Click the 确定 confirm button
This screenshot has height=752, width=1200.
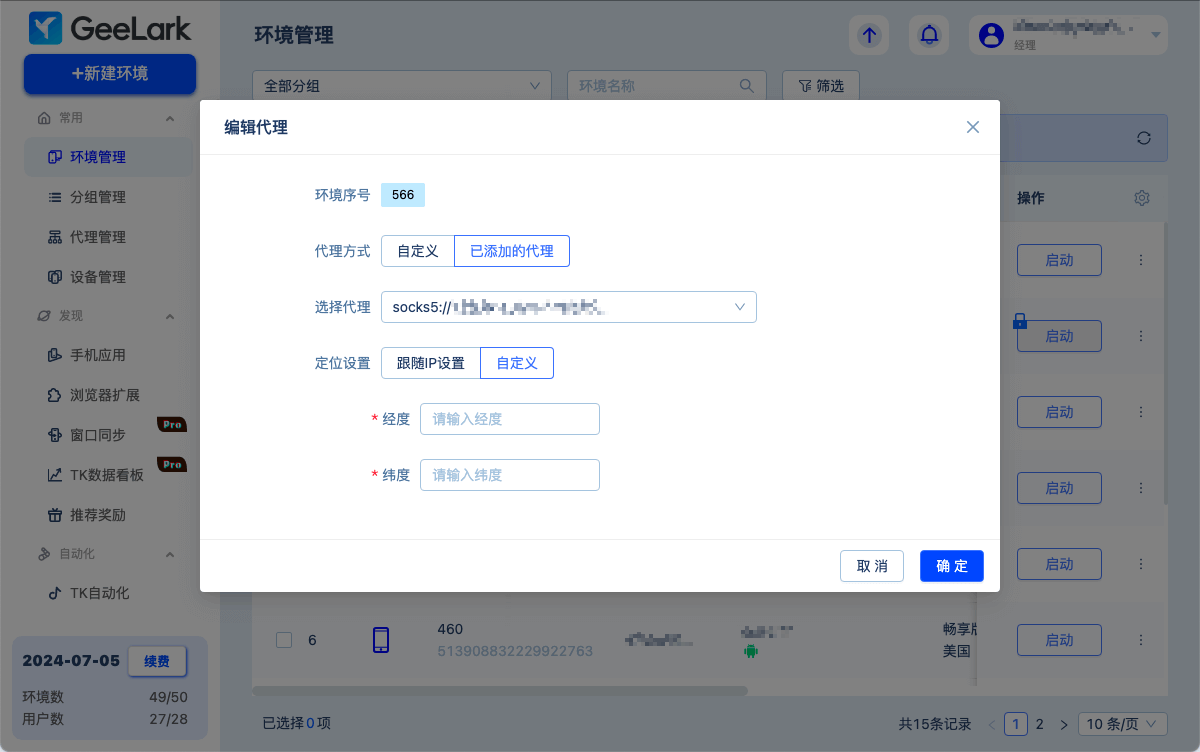click(951, 566)
